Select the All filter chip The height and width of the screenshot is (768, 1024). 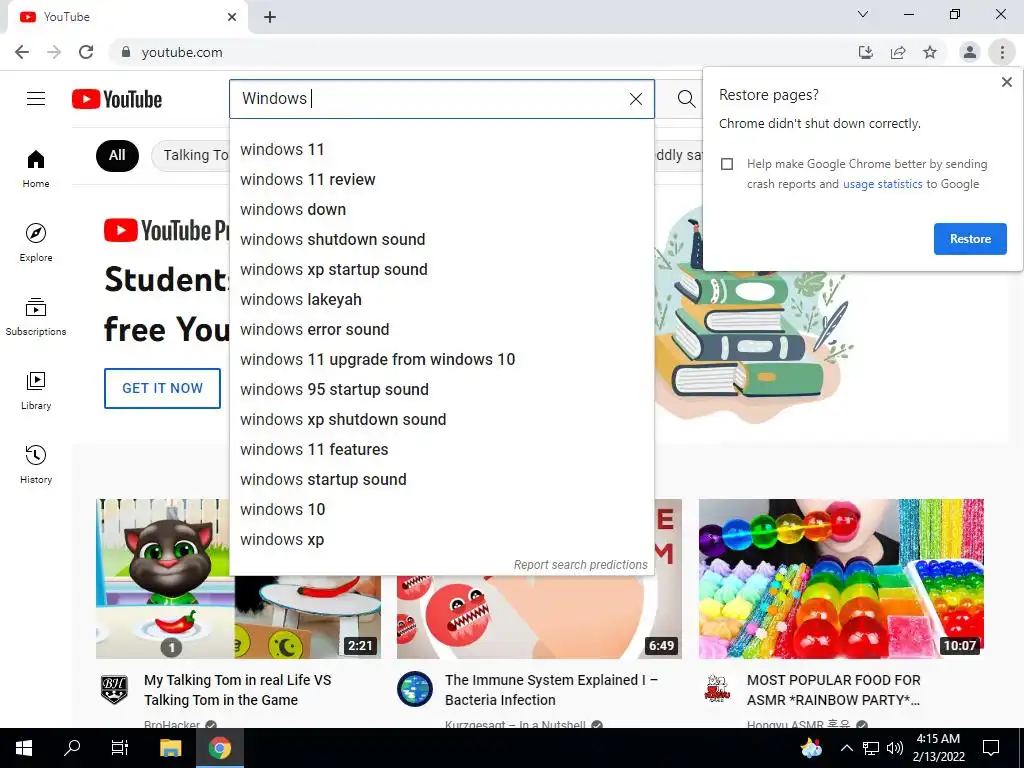point(117,155)
